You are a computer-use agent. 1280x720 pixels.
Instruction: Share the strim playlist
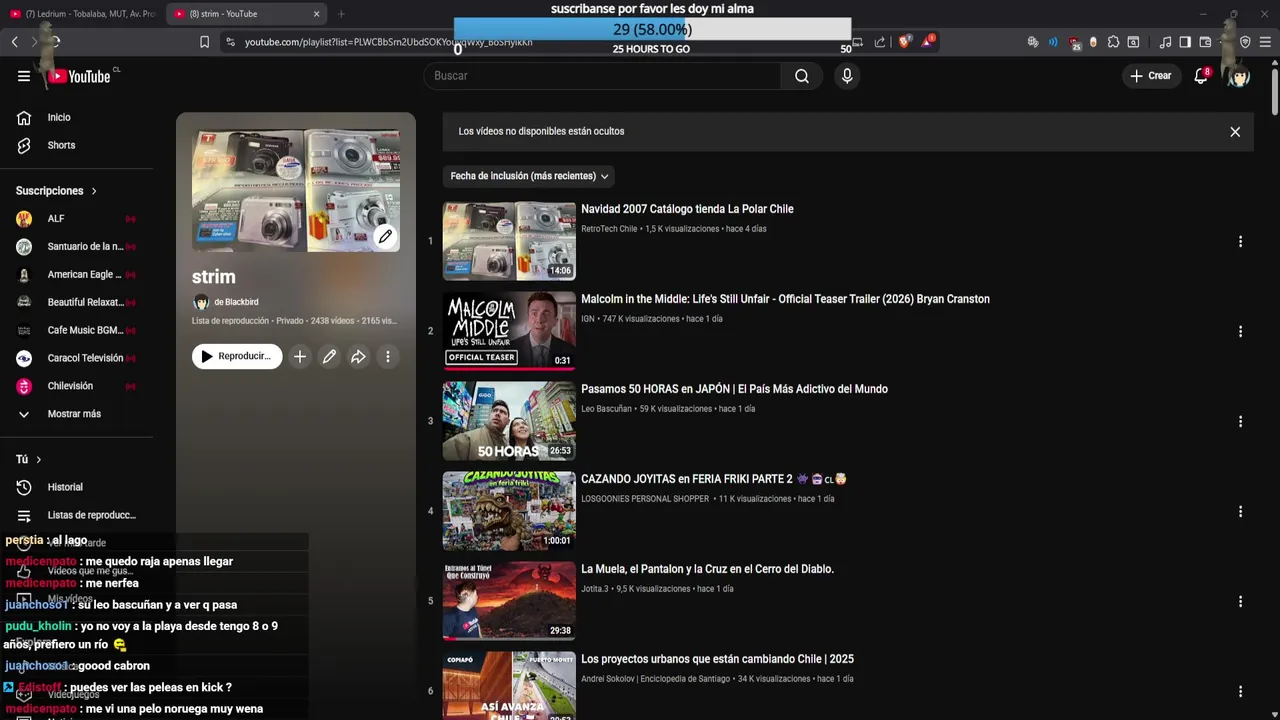point(358,356)
